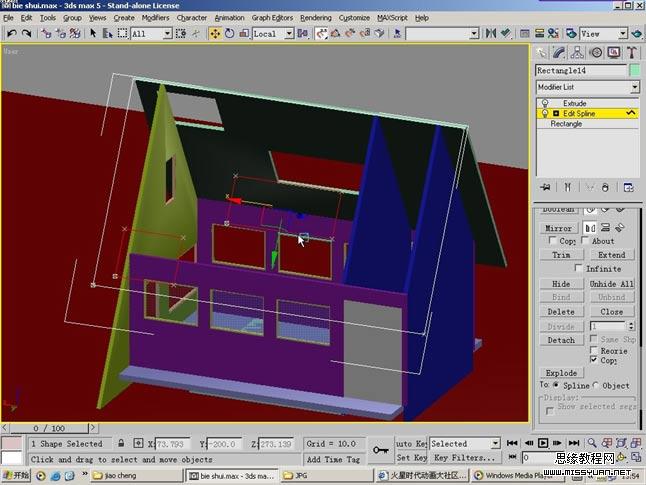This screenshot has height=485, width=646.
Task: Check the Copy box under Mirror
Action: [553, 240]
